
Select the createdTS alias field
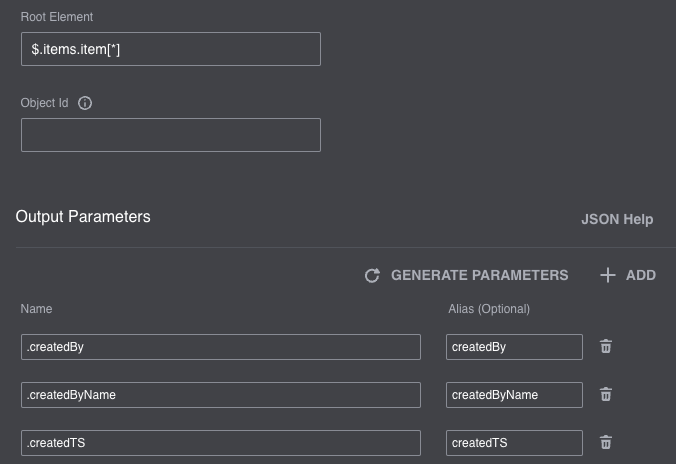514,443
